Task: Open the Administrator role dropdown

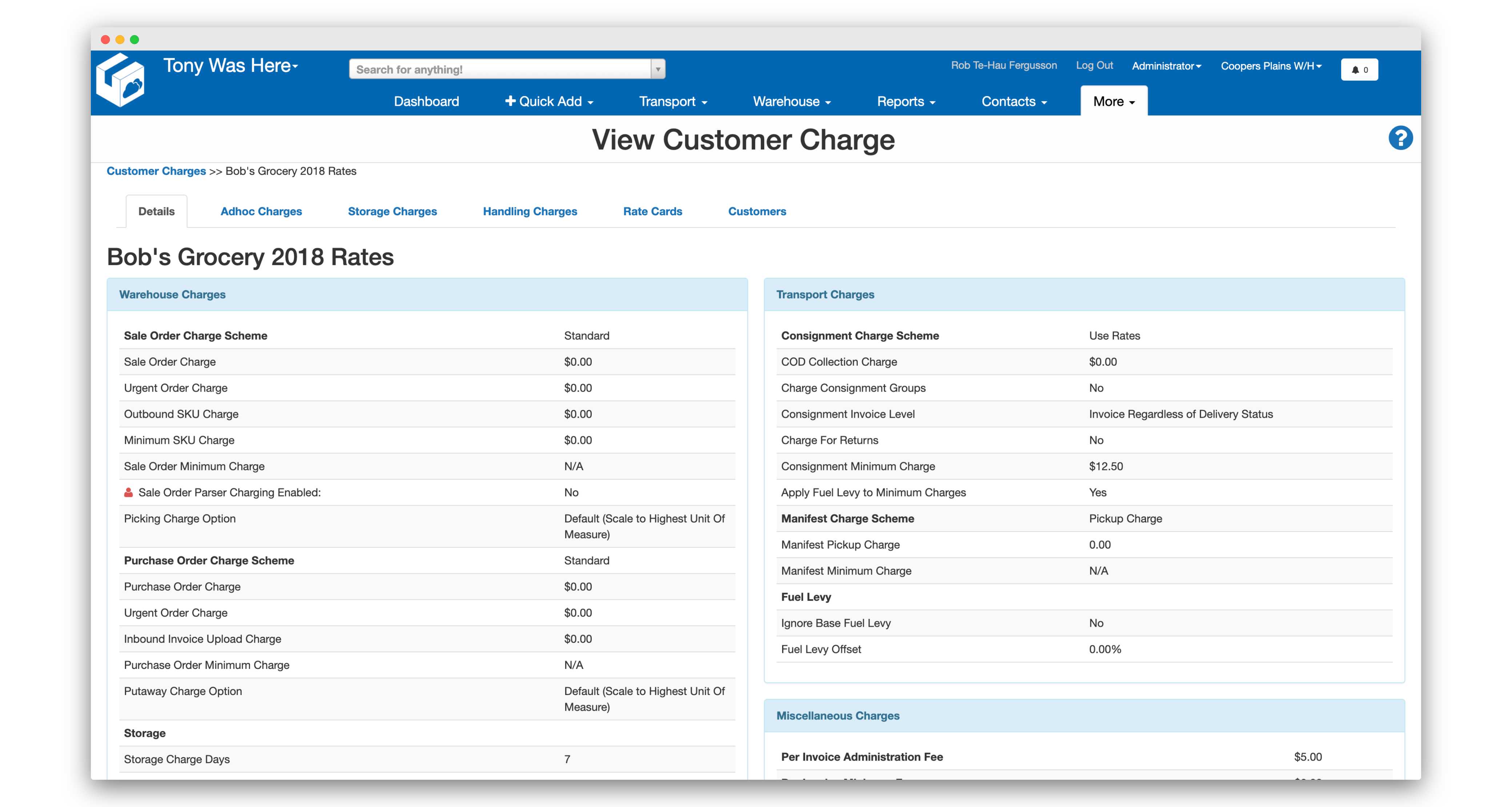Action: [x=1166, y=66]
